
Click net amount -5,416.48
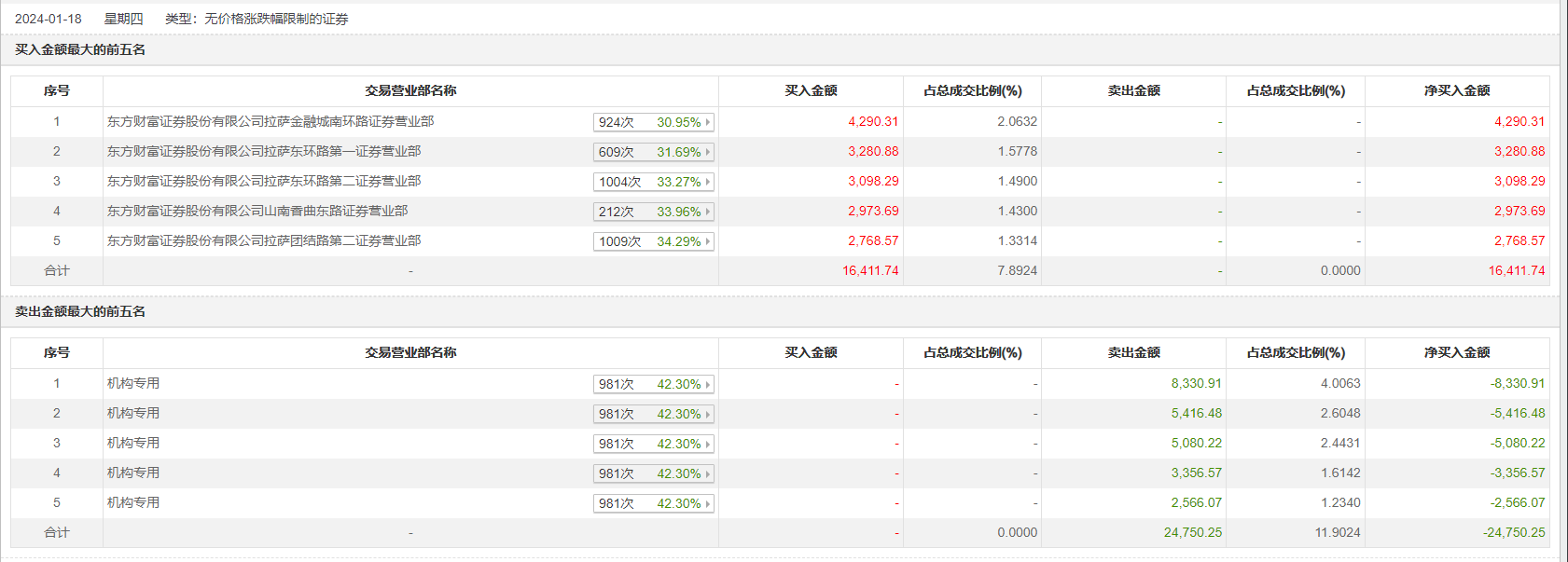(x=1518, y=413)
